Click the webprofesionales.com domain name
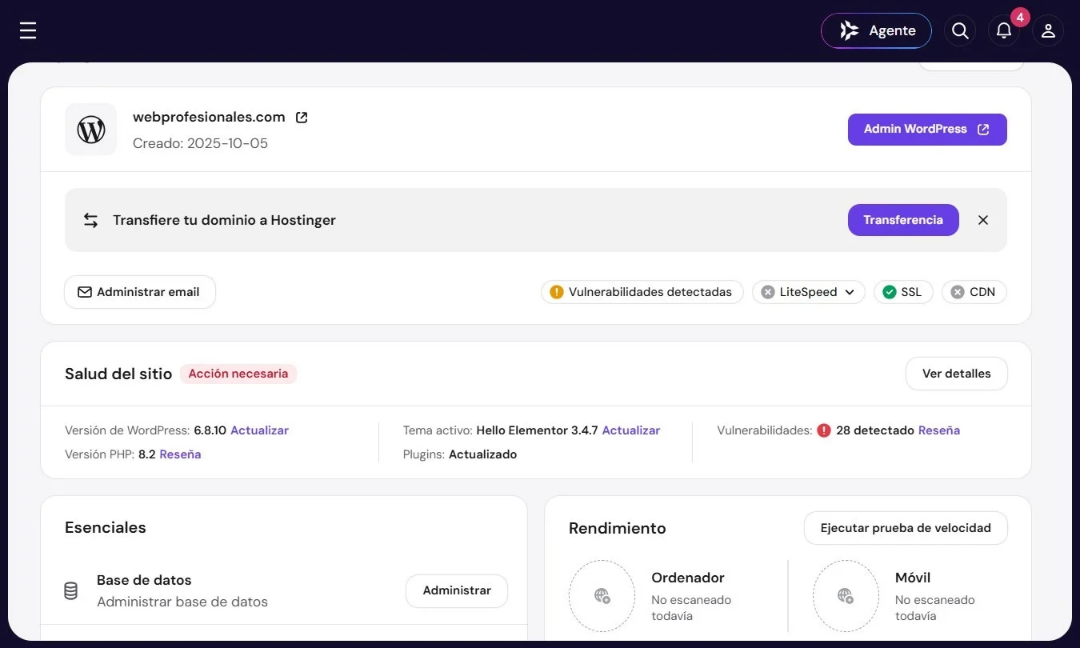 (x=209, y=117)
